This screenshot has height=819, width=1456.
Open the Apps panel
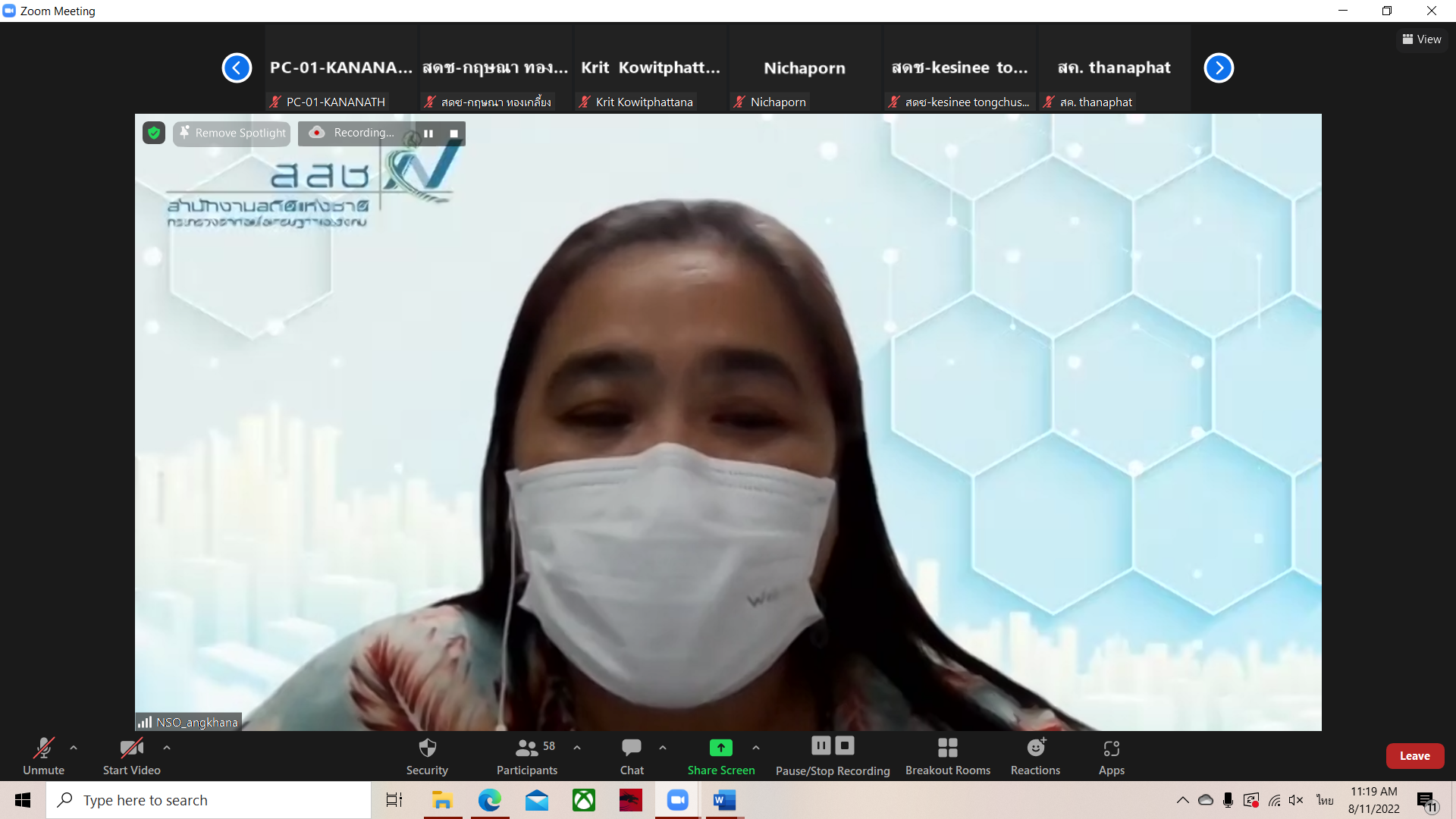1111,756
